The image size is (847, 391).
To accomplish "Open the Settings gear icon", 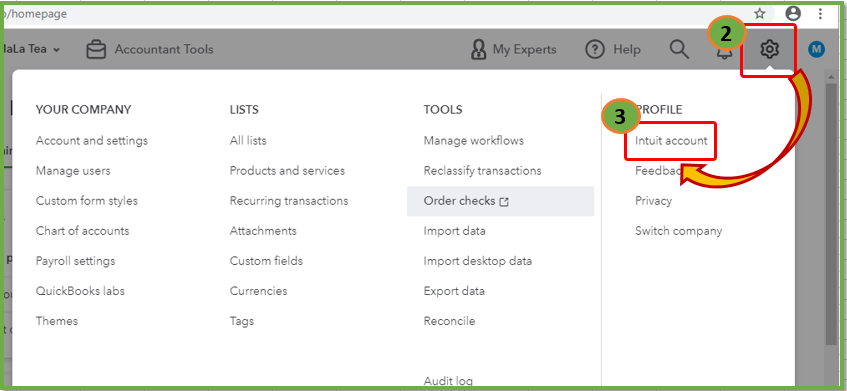I will click(x=769, y=49).
